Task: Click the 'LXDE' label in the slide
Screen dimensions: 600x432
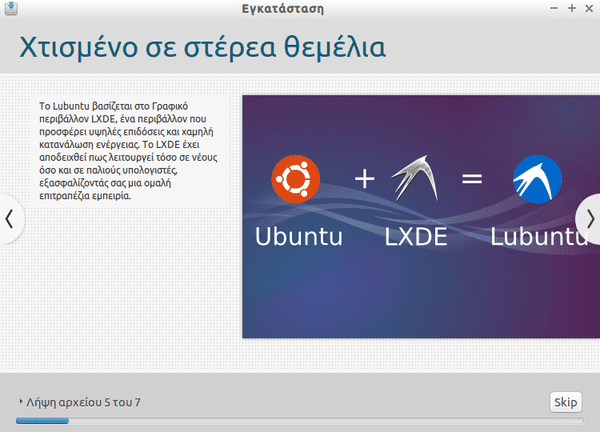Action: click(x=416, y=236)
